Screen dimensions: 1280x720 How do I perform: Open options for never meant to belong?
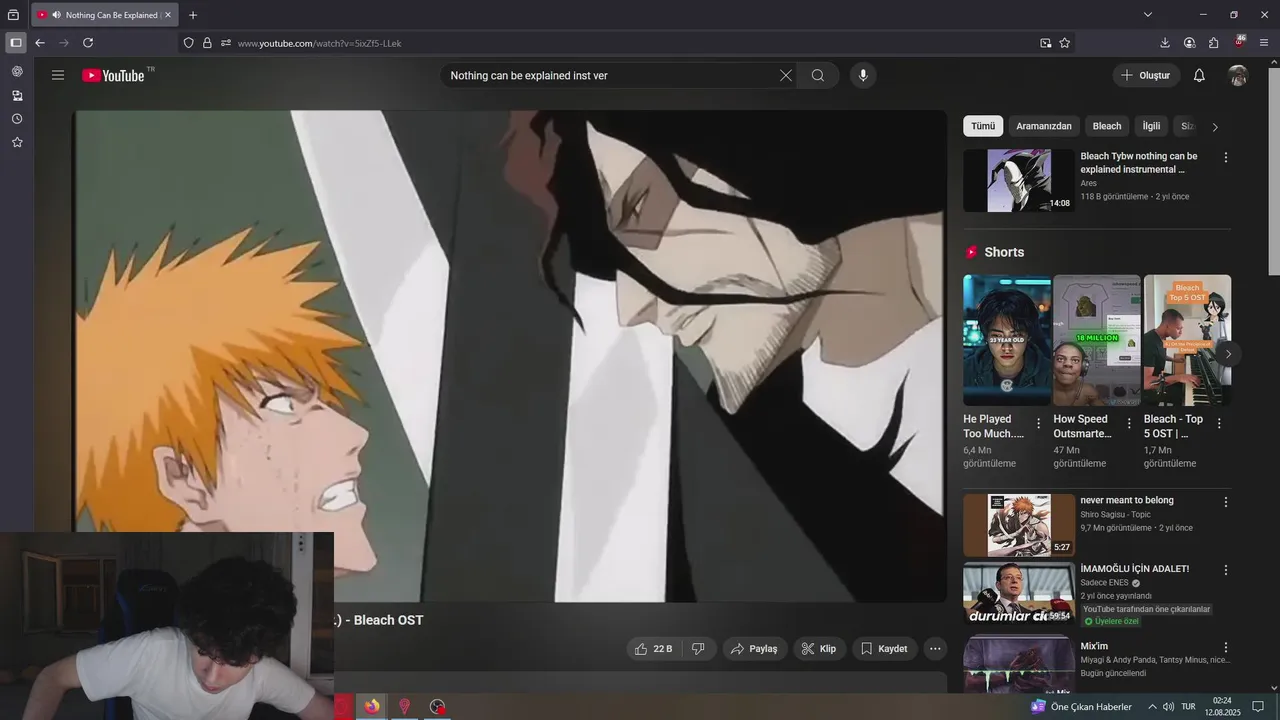coord(1226,502)
